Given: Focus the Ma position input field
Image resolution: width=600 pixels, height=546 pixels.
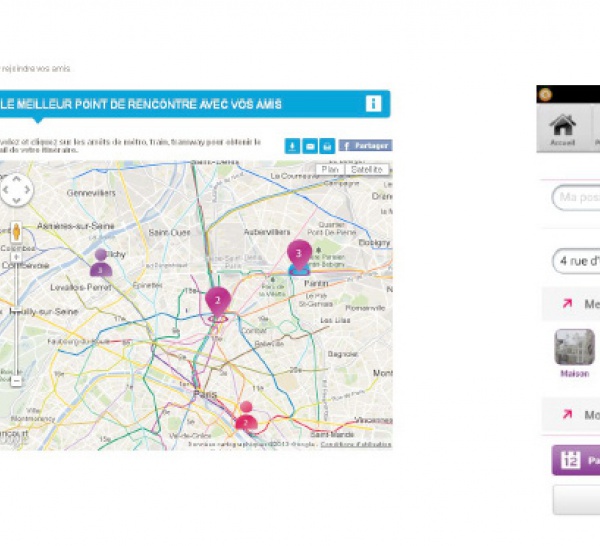Looking at the screenshot, I should click(576, 197).
